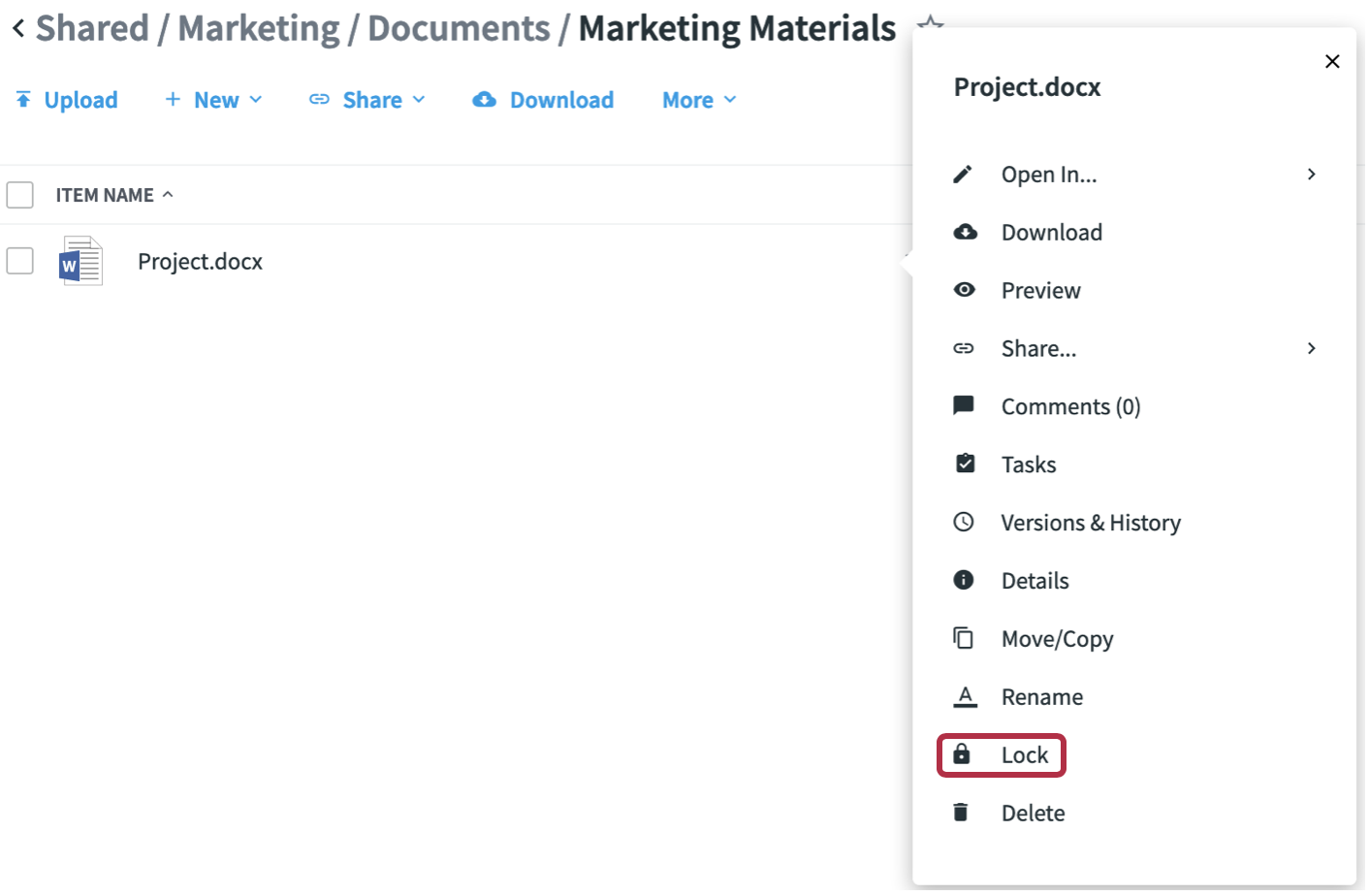Click the plus icon next to New
The image size is (1369, 896).
(174, 99)
